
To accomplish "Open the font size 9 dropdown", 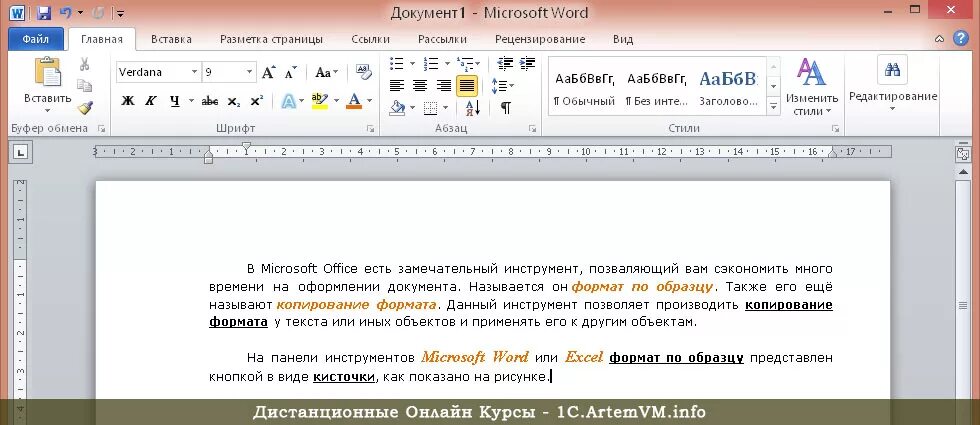I will coord(250,72).
